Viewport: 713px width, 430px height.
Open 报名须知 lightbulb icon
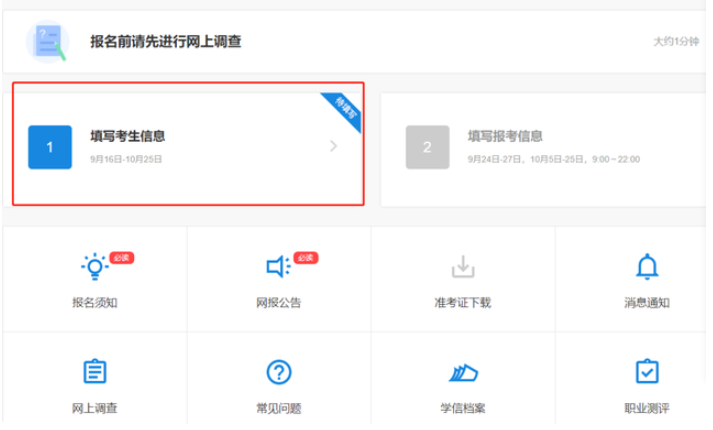coord(95,266)
